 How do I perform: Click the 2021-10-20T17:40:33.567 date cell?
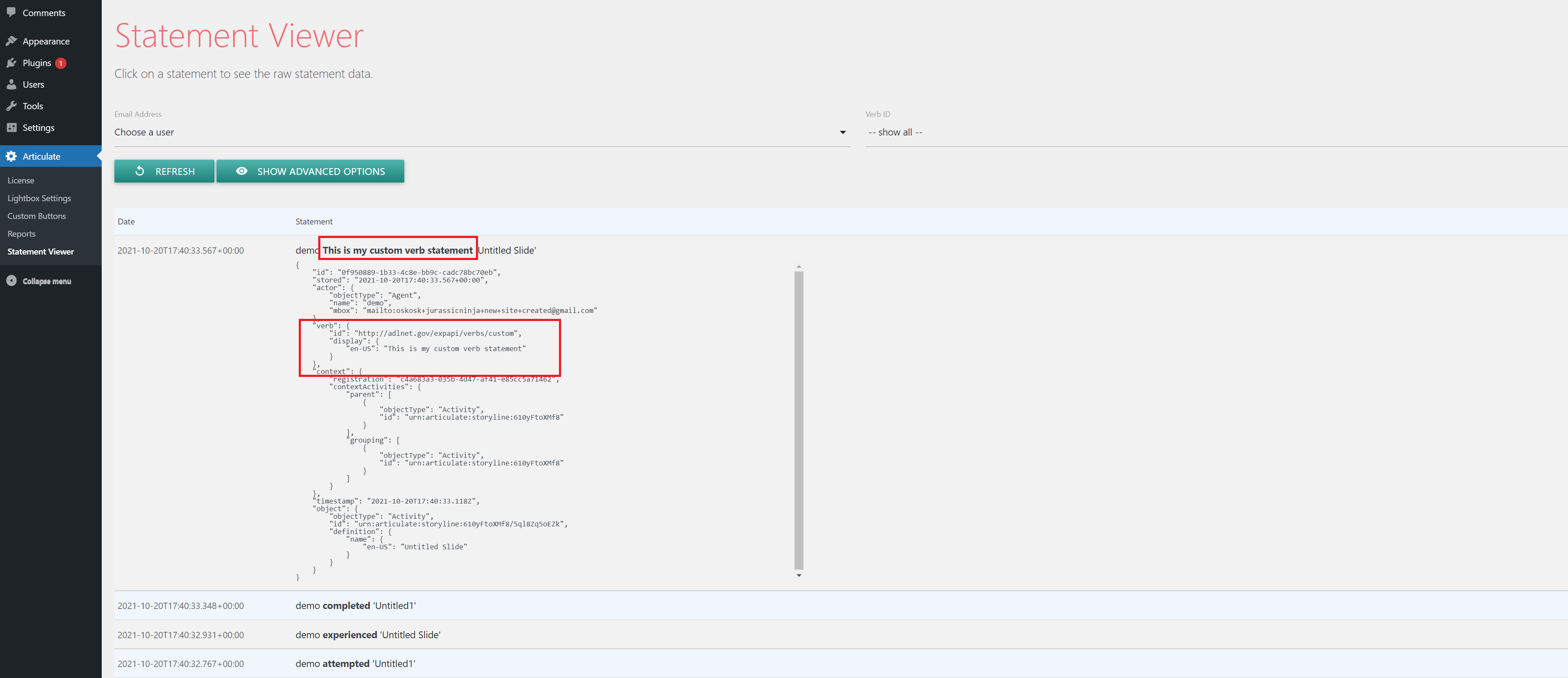181,251
